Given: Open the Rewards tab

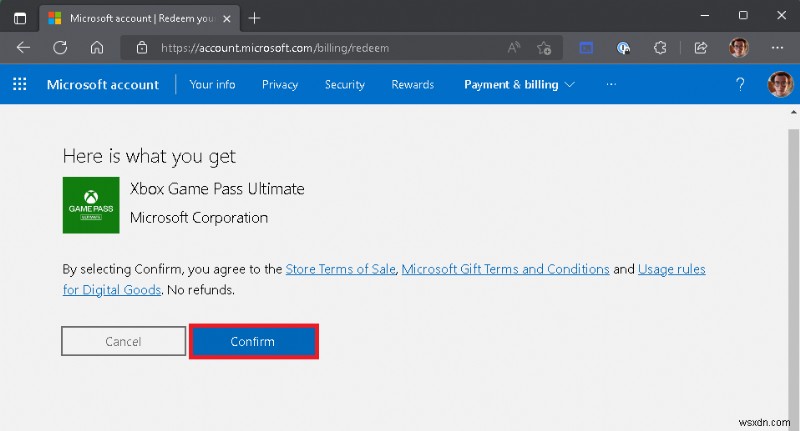Looking at the screenshot, I should click(x=412, y=85).
